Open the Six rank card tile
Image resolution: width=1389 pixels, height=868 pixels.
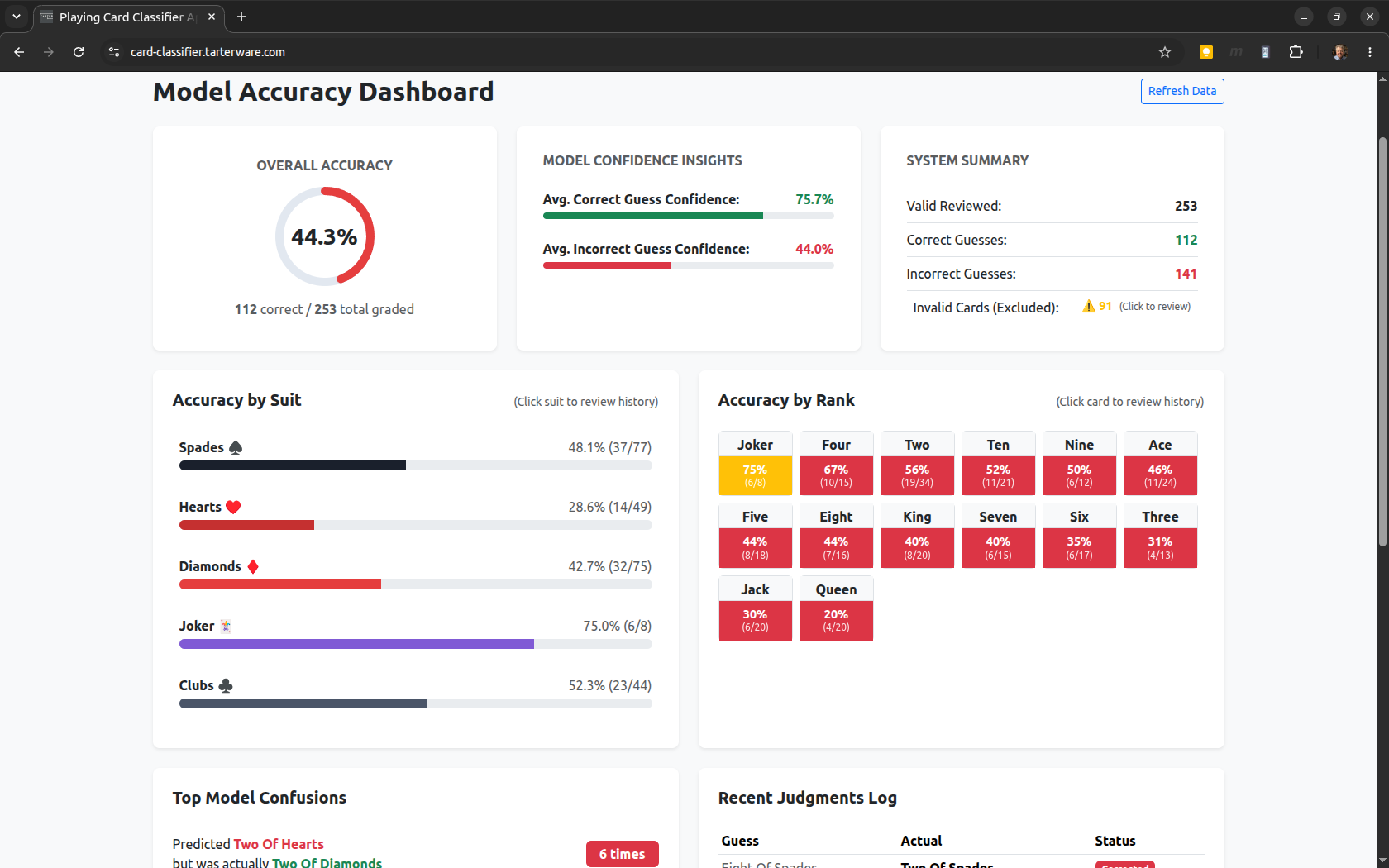point(1080,536)
